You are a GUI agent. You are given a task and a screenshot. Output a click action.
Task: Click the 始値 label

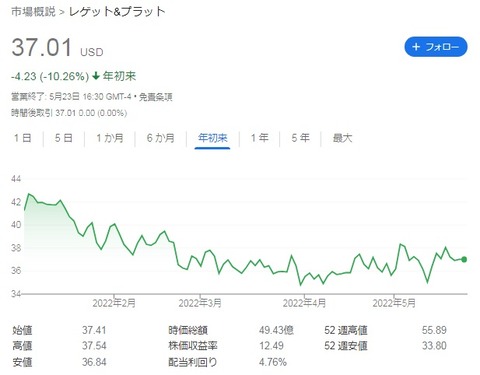pos(22,330)
